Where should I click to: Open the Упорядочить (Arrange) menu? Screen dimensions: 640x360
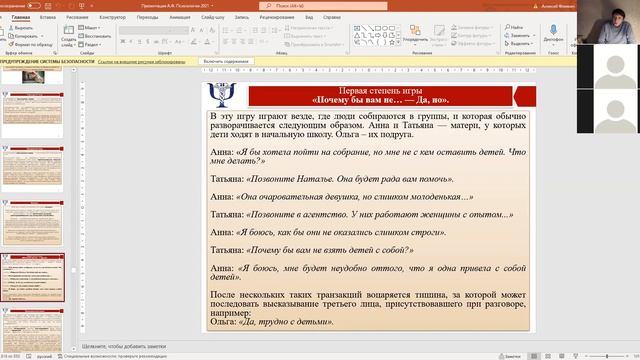click(415, 34)
